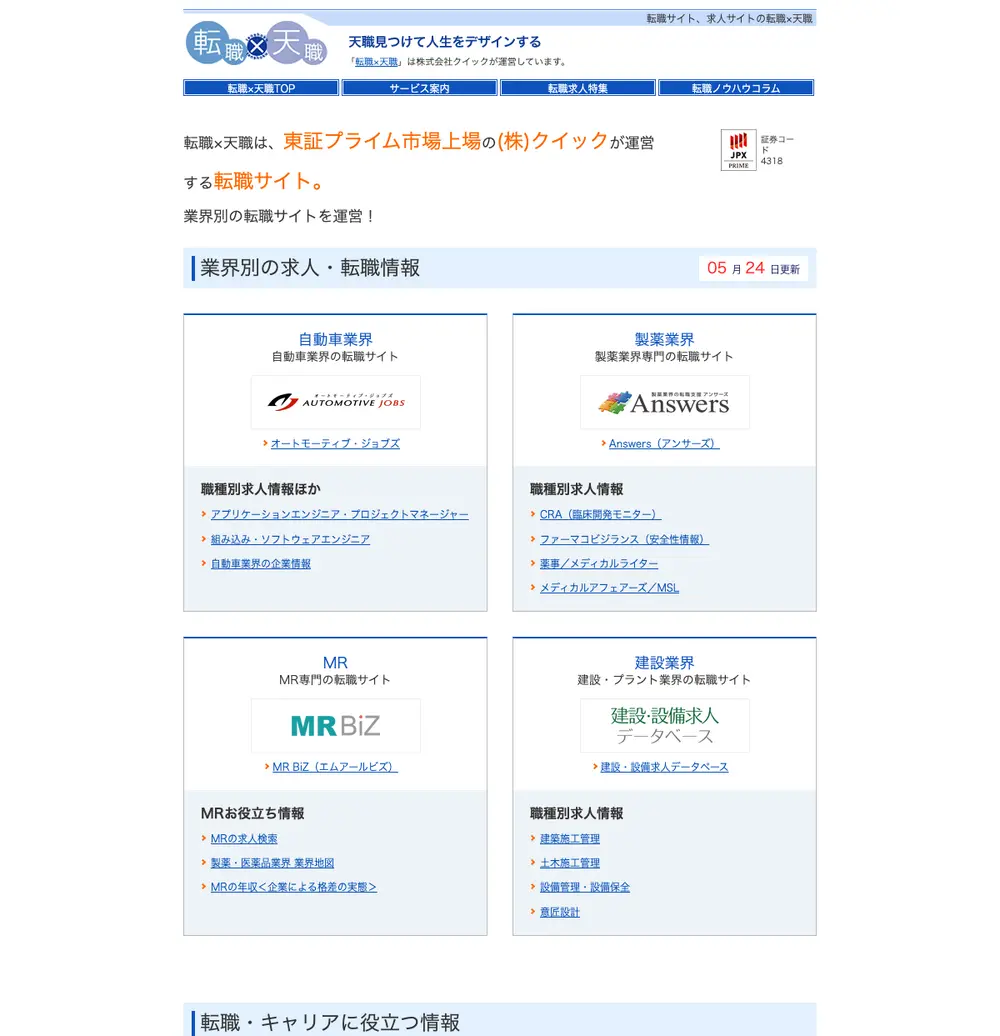
Task: Click the 自動車業界 card heading
Action: [336, 339]
